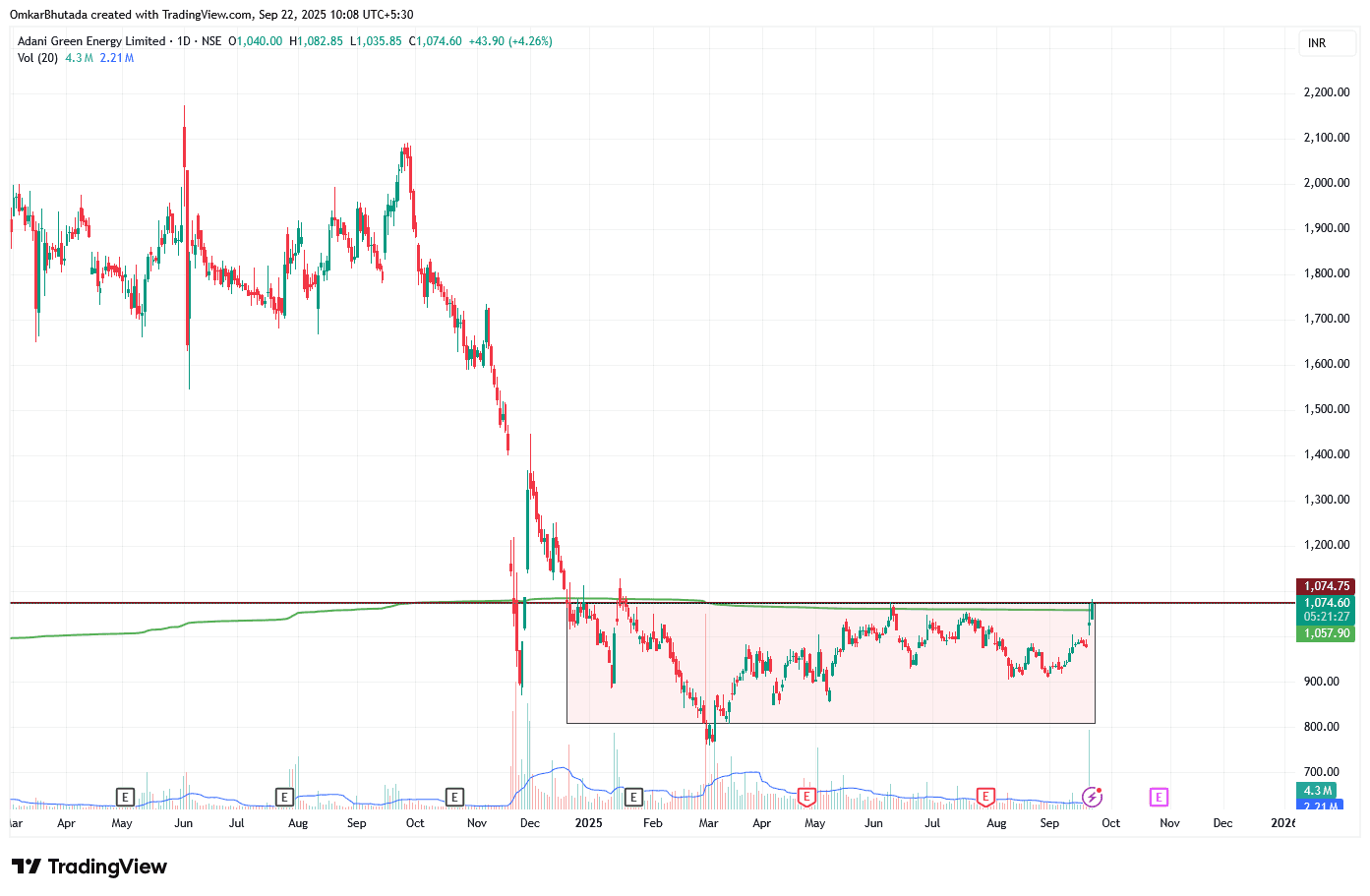Click the pink upcoming earnings E marker
Screen dimensions: 1370x896
tap(1159, 797)
